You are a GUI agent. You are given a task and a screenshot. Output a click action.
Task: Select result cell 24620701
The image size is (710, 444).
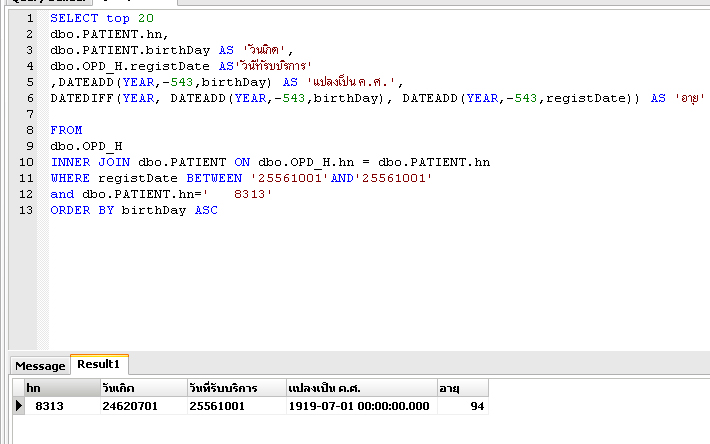(144, 406)
